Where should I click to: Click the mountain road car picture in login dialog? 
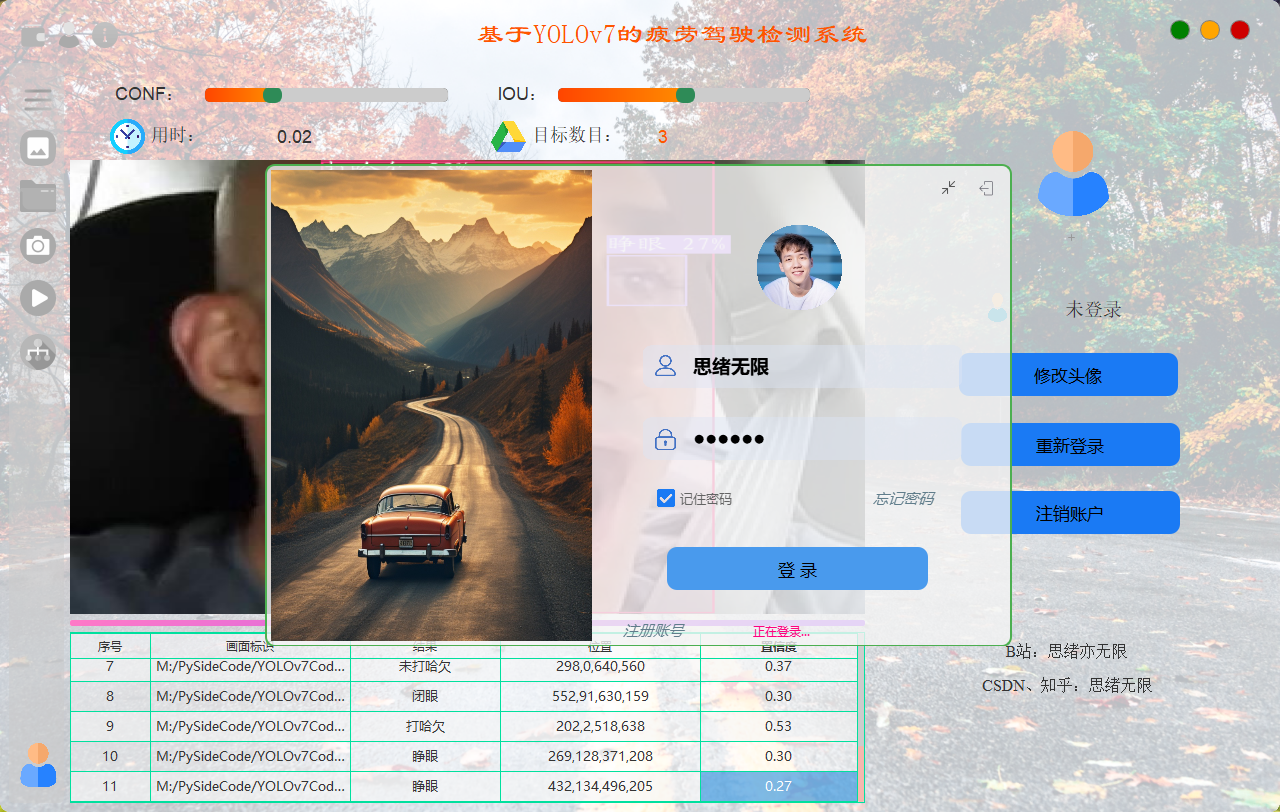(x=432, y=405)
